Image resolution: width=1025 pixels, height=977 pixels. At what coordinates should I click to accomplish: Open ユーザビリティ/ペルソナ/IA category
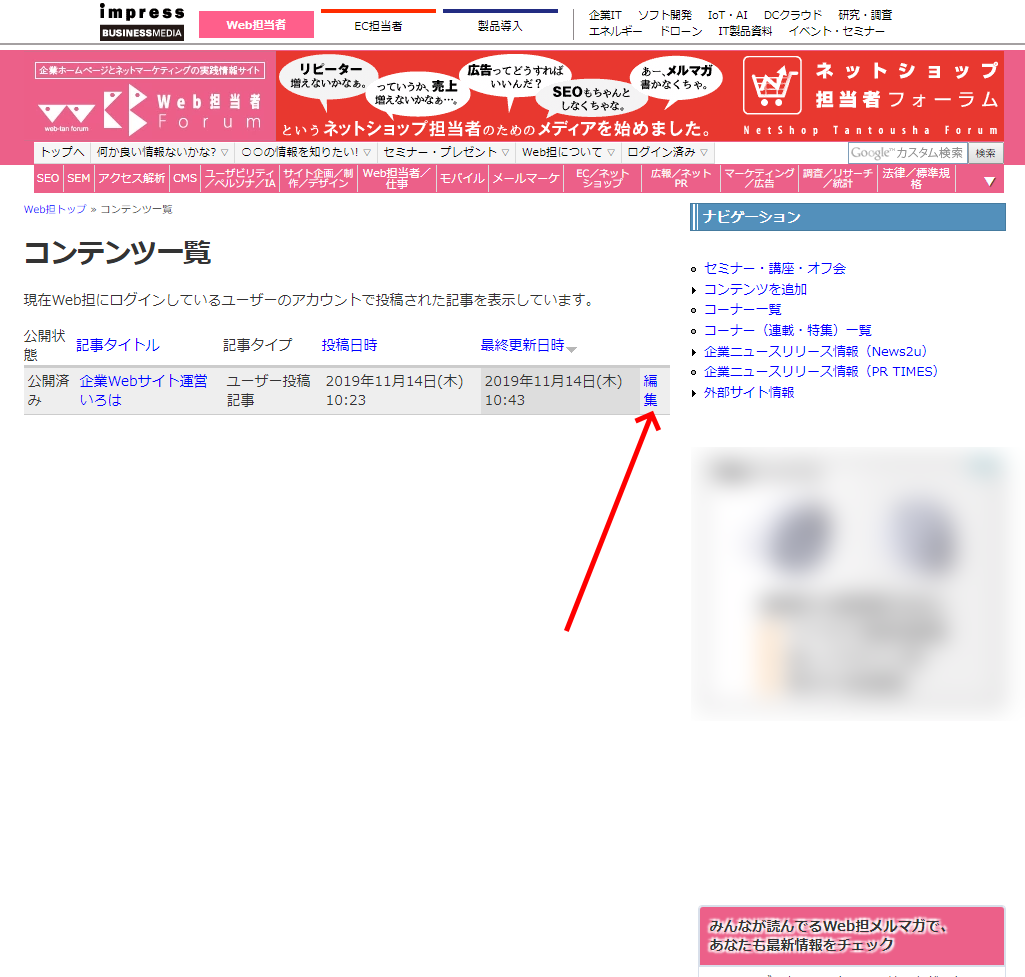click(x=240, y=178)
